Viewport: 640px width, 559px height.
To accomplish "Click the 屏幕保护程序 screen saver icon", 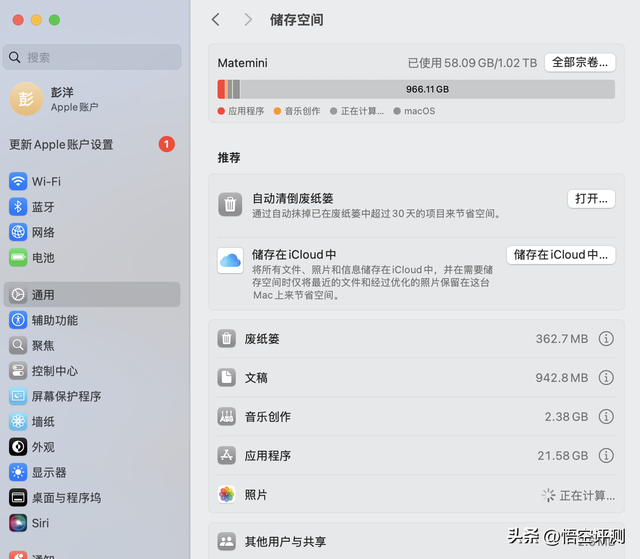I will click(18, 396).
